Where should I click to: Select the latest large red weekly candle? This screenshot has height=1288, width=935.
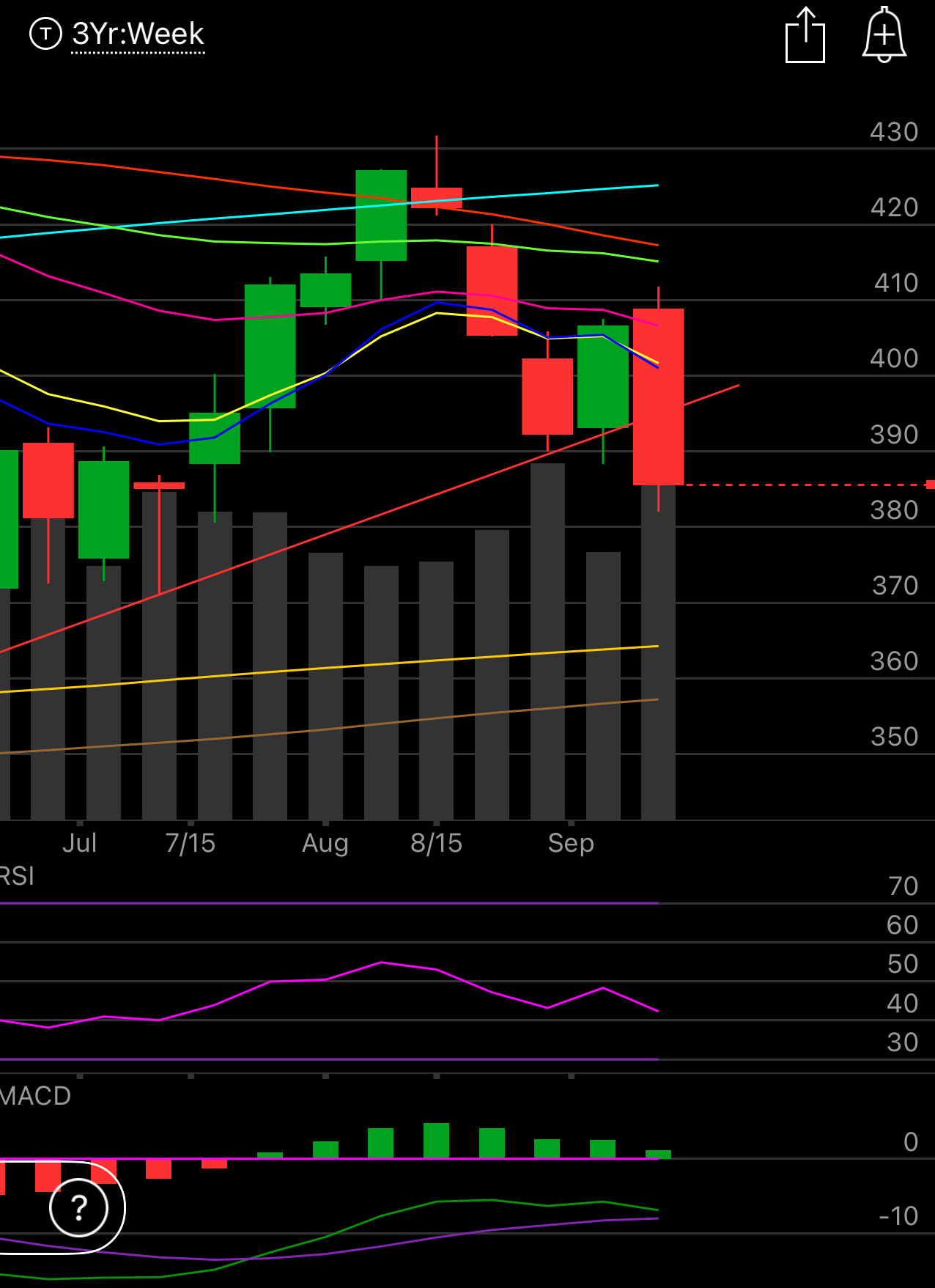[x=658, y=397]
